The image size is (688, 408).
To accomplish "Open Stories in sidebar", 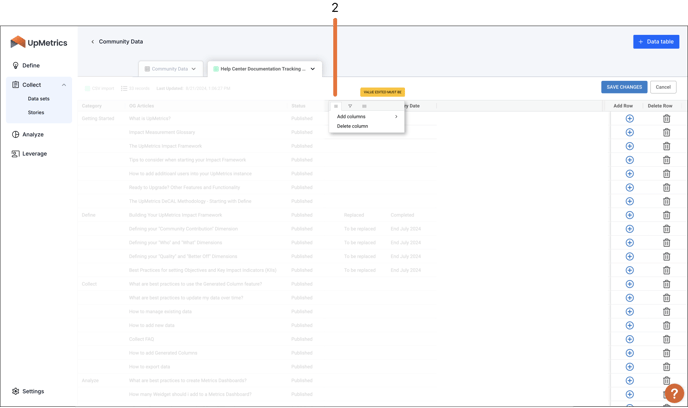I will (36, 112).
